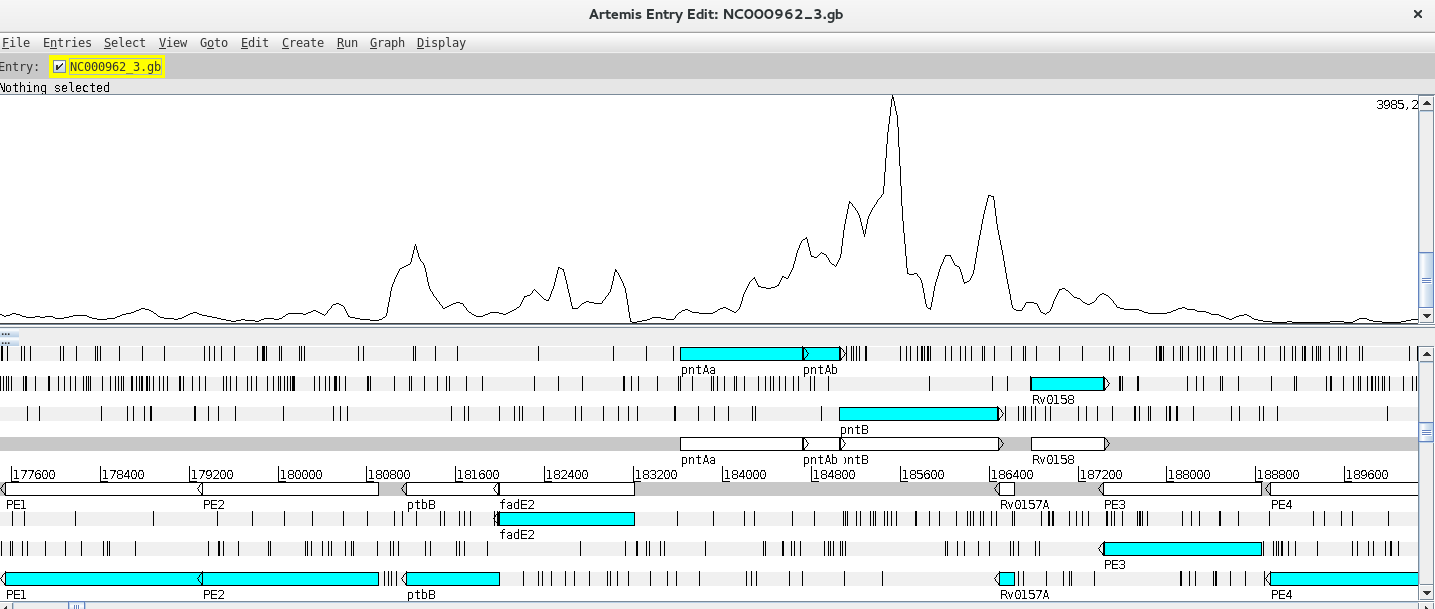Select the cyan ptbB feature box

coord(452,579)
